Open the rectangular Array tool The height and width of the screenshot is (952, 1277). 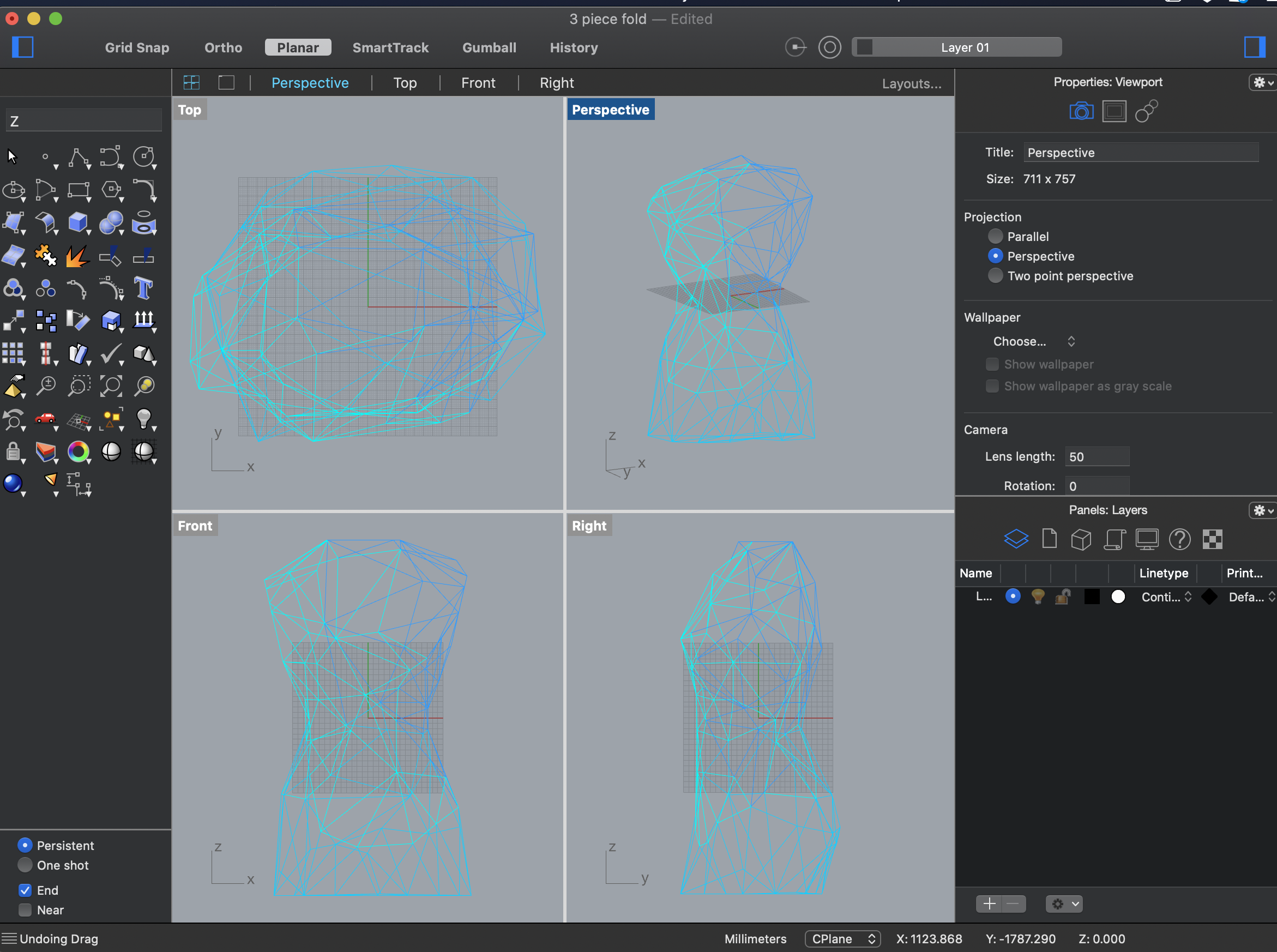click(13, 353)
